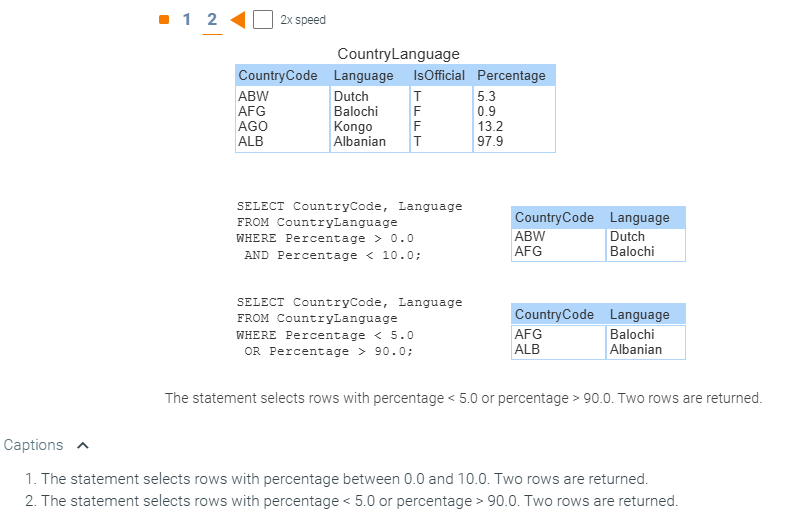Jump to animation step 1
Viewport: 807px width, 530px height.
[x=187, y=19]
